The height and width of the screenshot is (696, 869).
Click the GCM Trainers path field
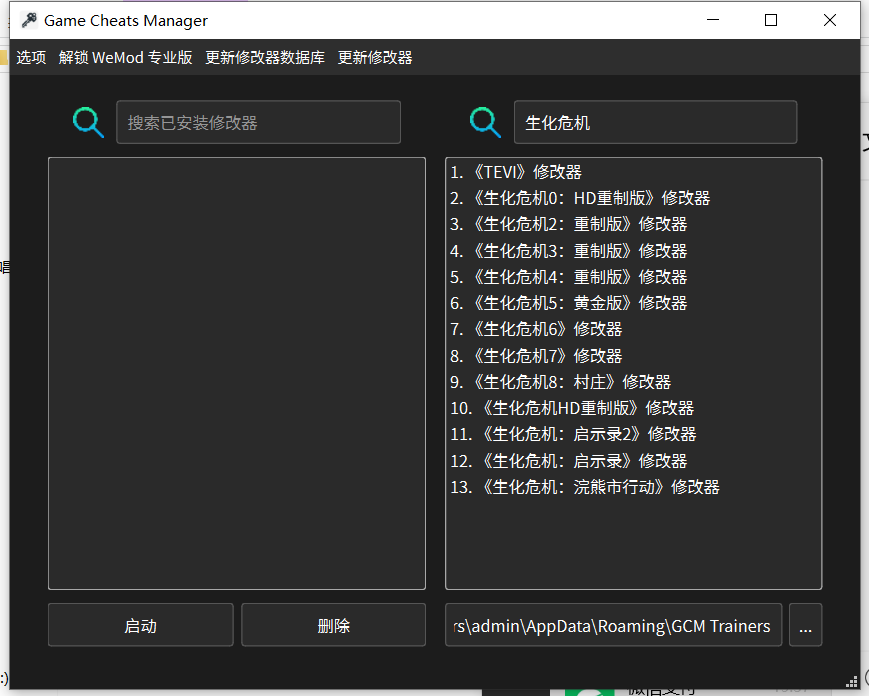(613, 624)
